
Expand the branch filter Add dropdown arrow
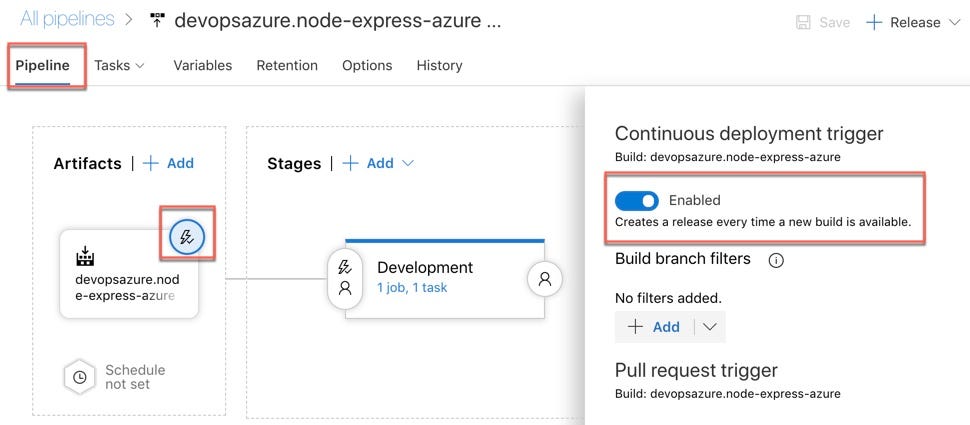click(710, 327)
